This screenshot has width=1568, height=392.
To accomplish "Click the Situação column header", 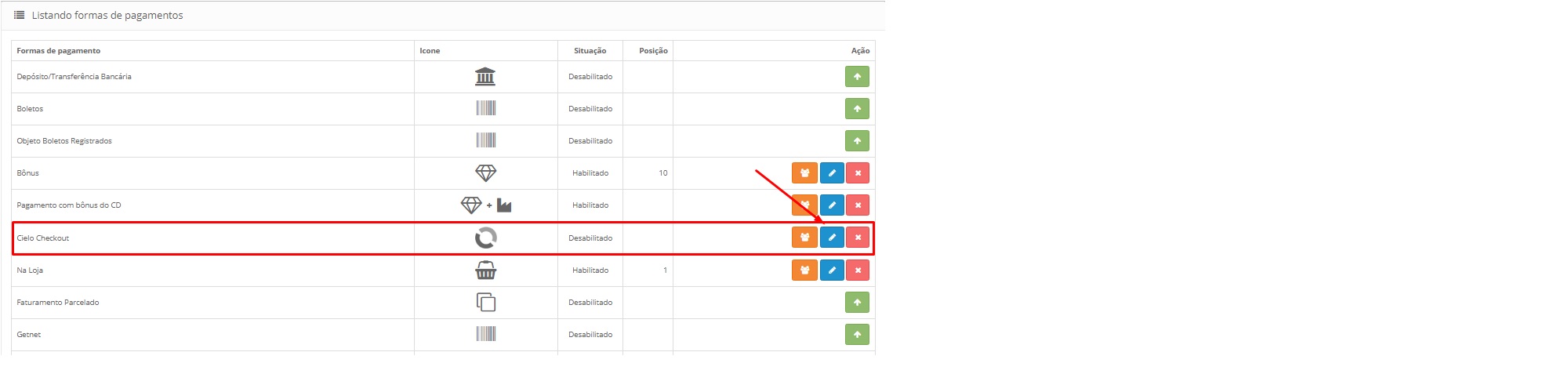I will (590, 51).
